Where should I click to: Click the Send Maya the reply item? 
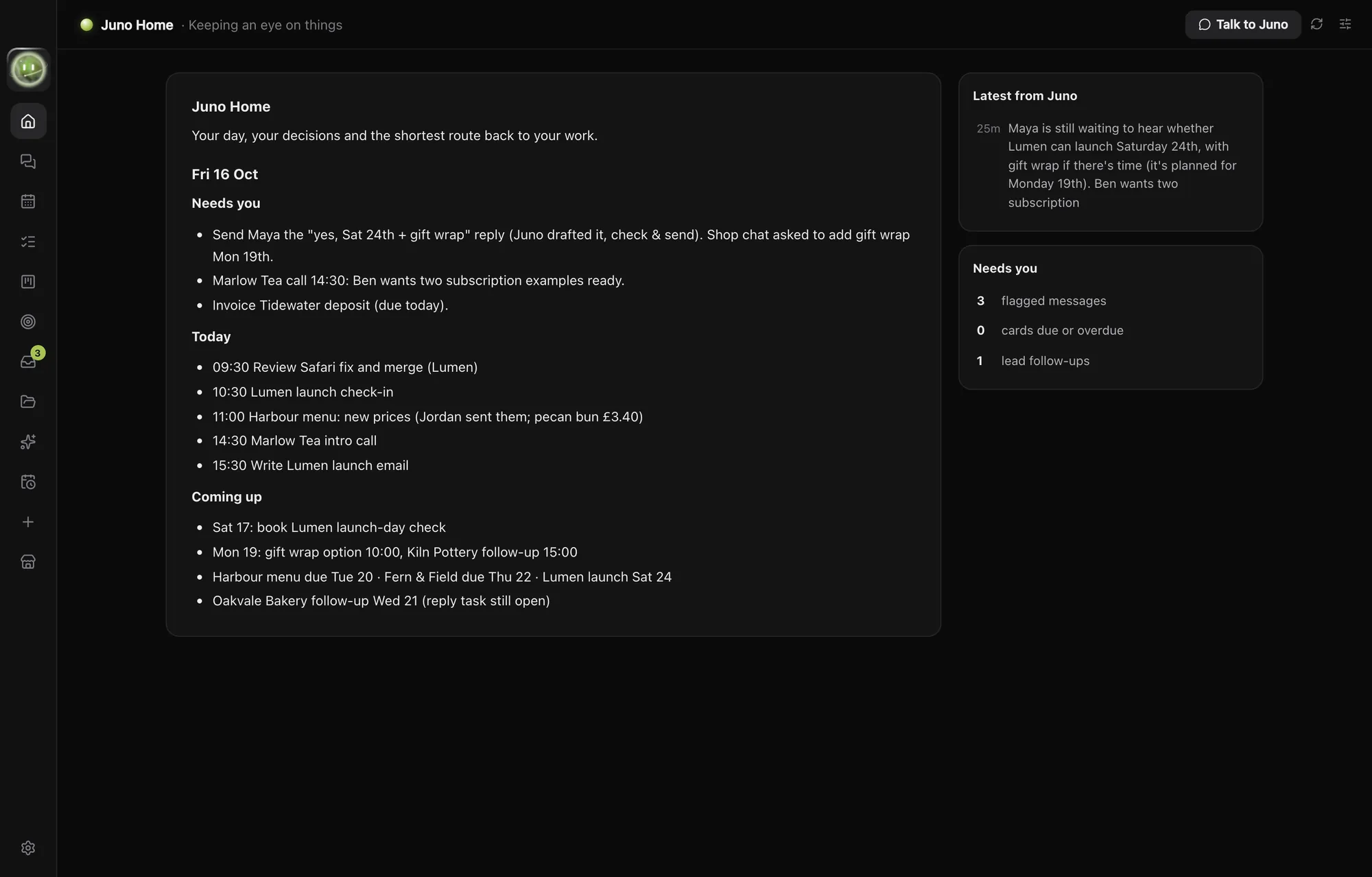pyautogui.click(x=561, y=246)
